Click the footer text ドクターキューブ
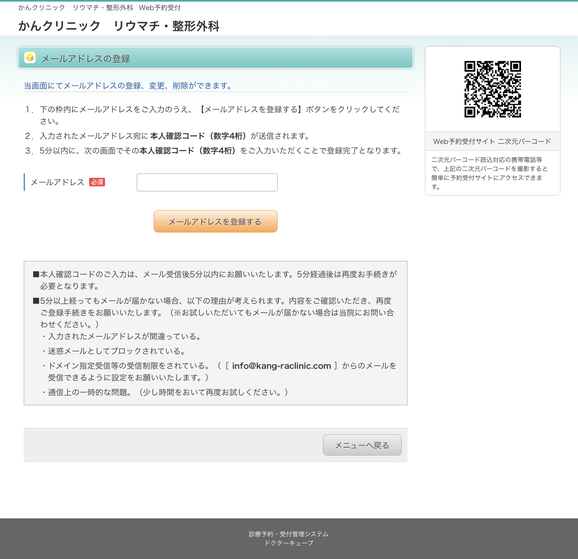Image resolution: width=578 pixels, height=559 pixels. pos(289,543)
